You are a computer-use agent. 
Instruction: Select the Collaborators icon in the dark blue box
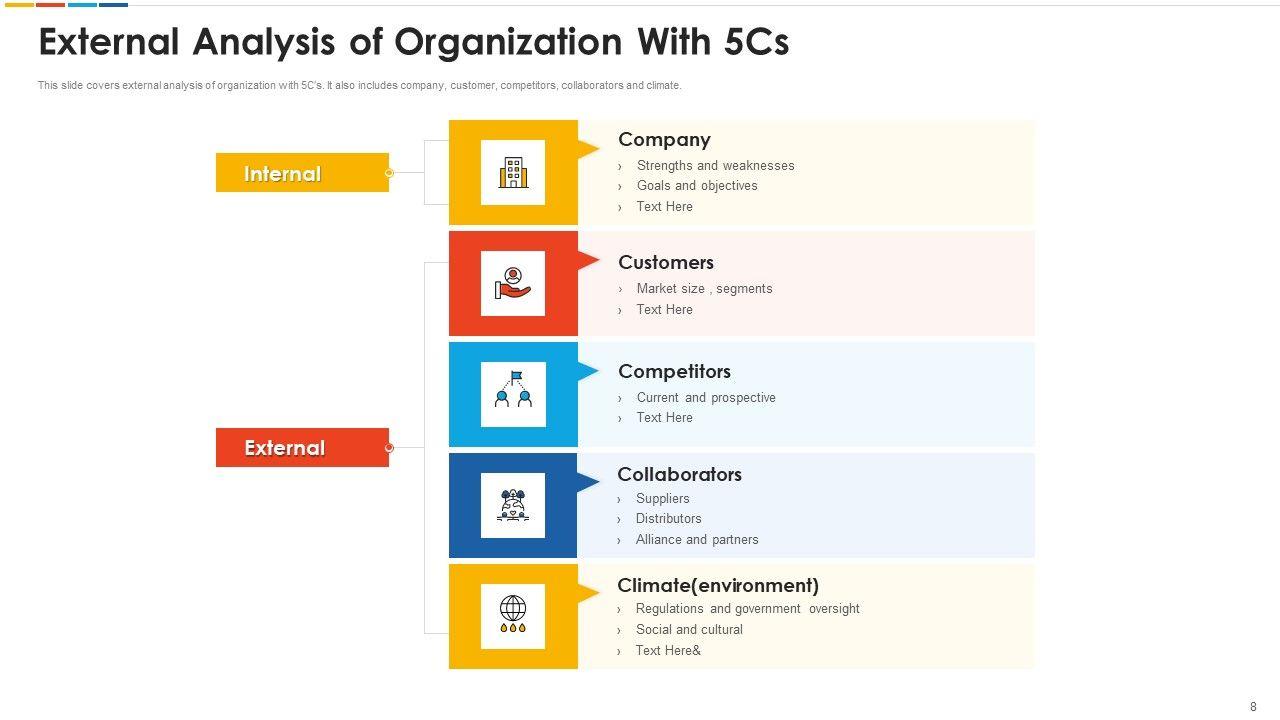tap(513, 505)
